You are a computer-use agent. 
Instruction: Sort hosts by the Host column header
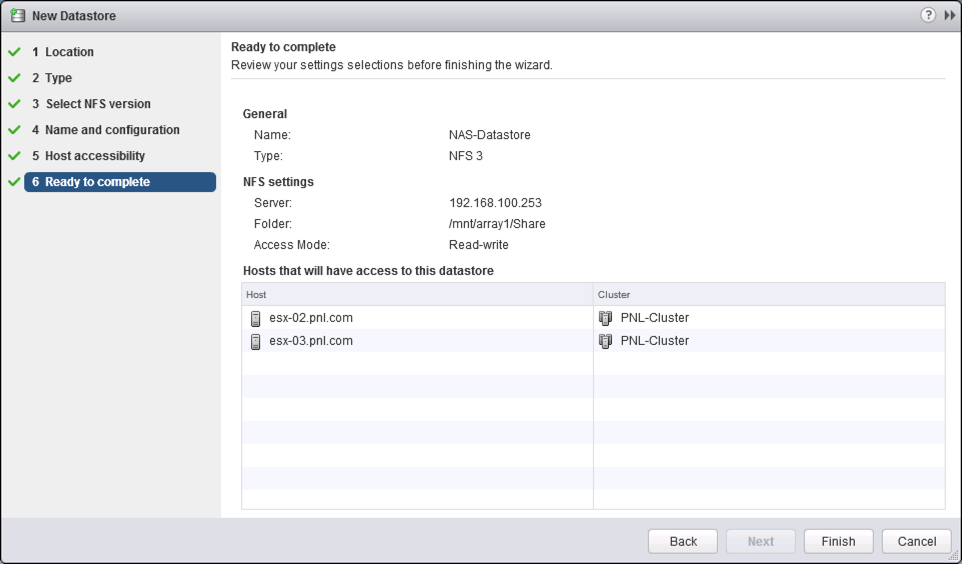tap(417, 295)
